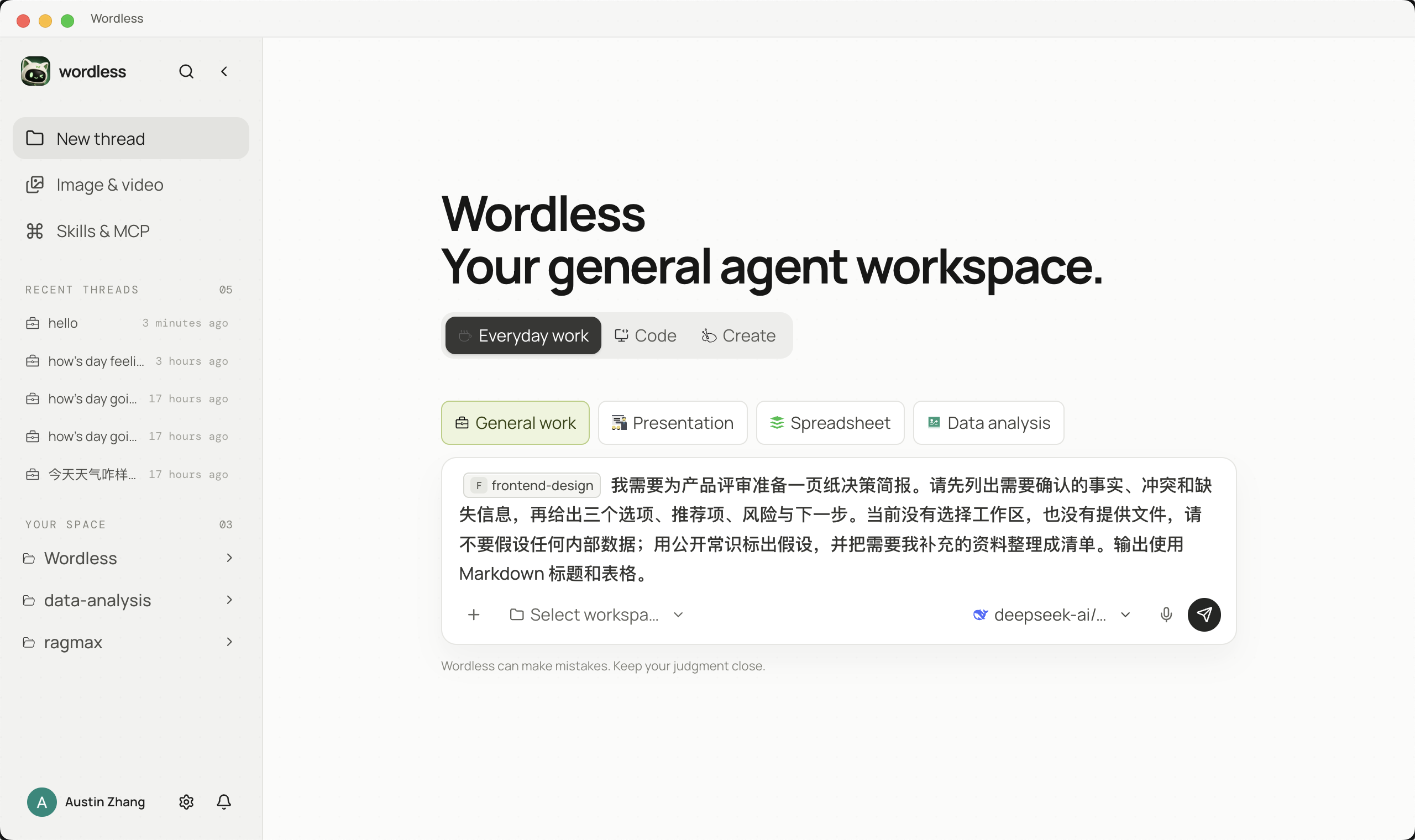Open Skills & MCP section
This screenshot has height=840, width=1415.
(131, 231)
